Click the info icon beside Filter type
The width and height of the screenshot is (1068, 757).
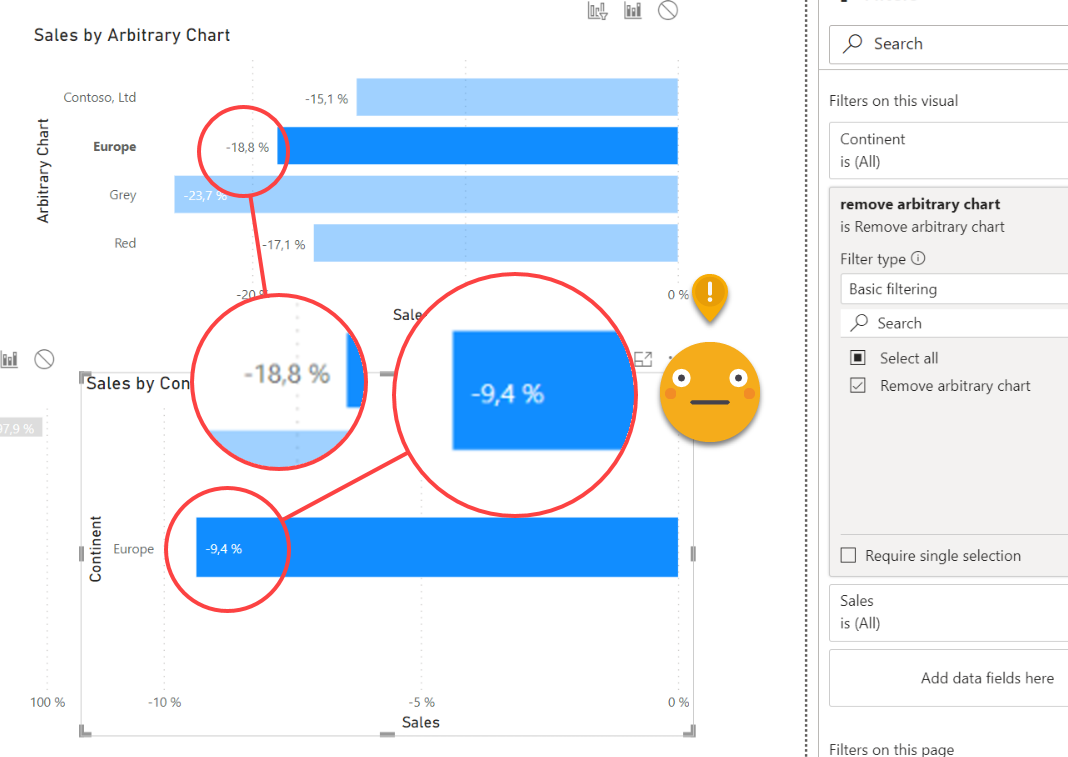[918, 258]
